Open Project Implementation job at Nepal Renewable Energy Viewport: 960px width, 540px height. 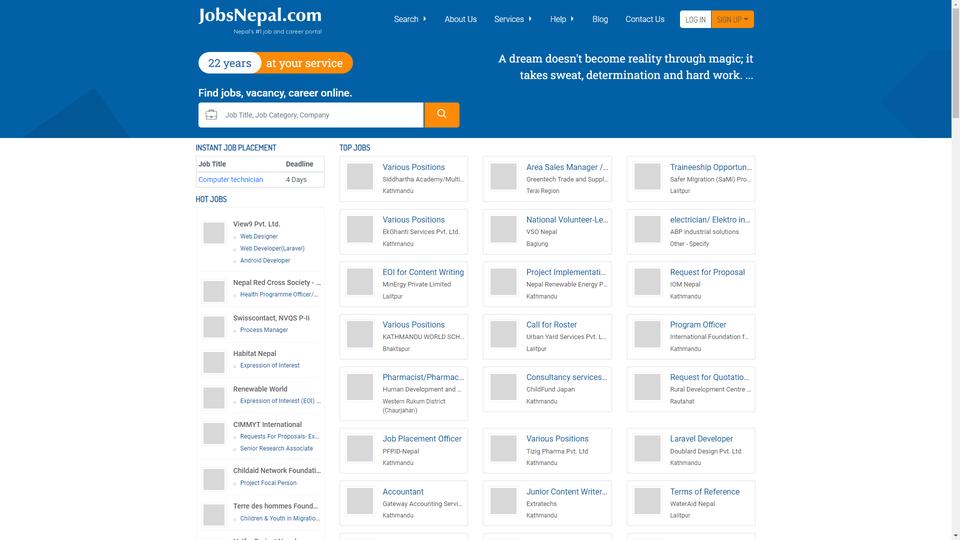tap(566, 272)
